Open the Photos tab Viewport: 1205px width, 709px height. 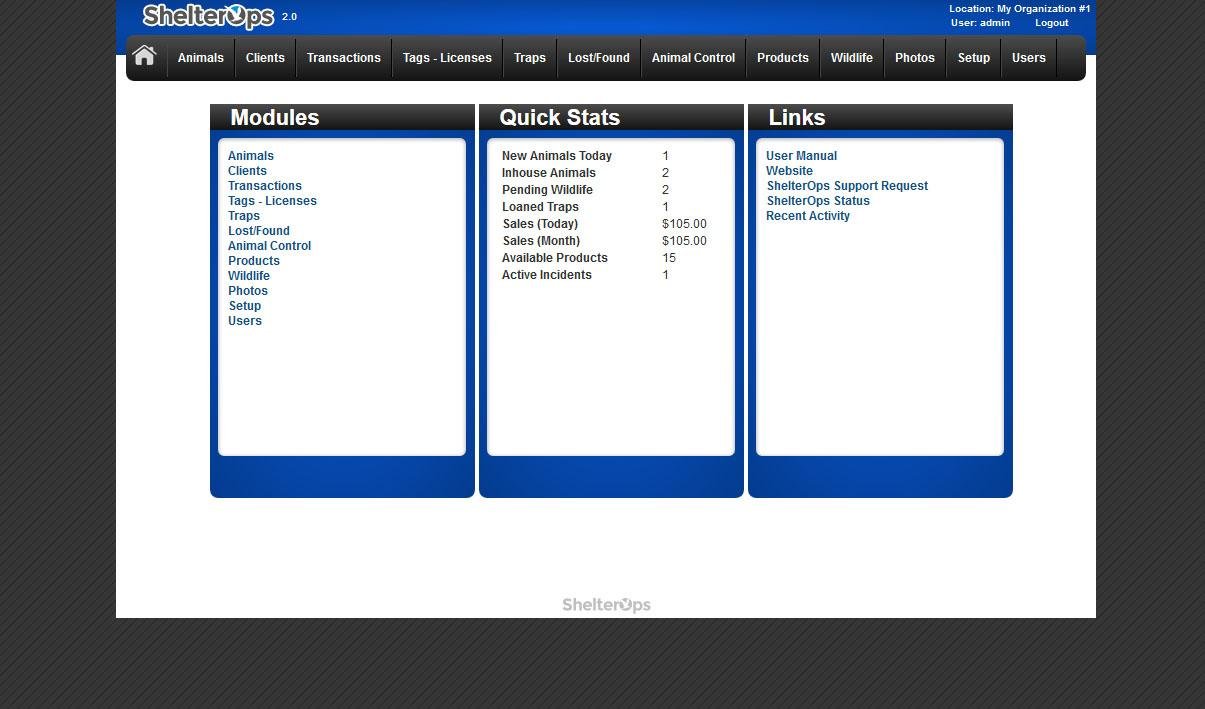pyautogui.click(x=914, y=58)
